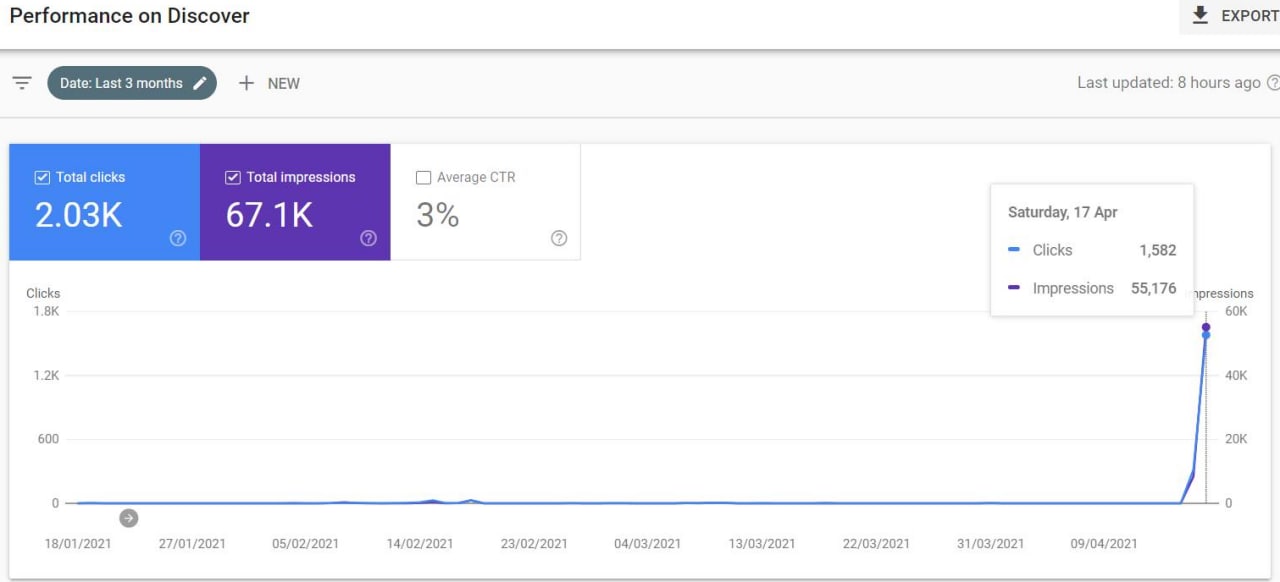Open the Date: Last 3 months filter chip

coord(132,83)
